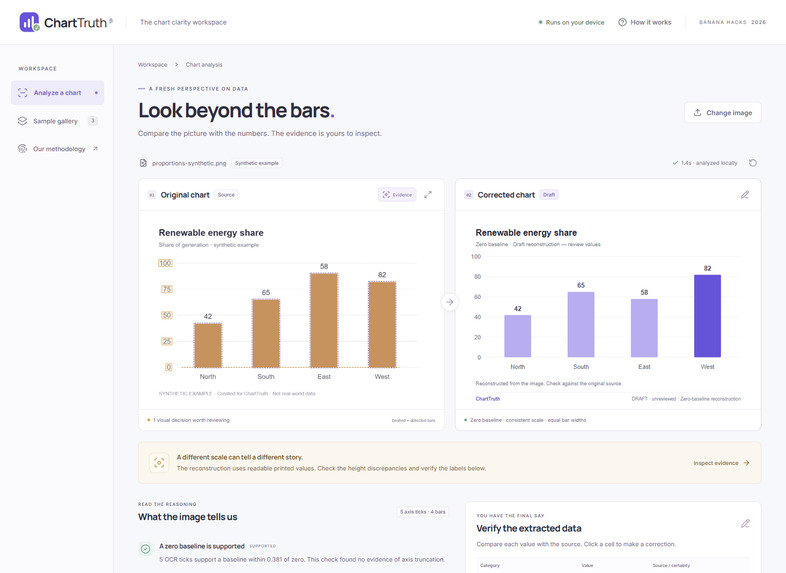Open Our methodology external link
Screen dimensions: 786x573
(x=58, y=149)
